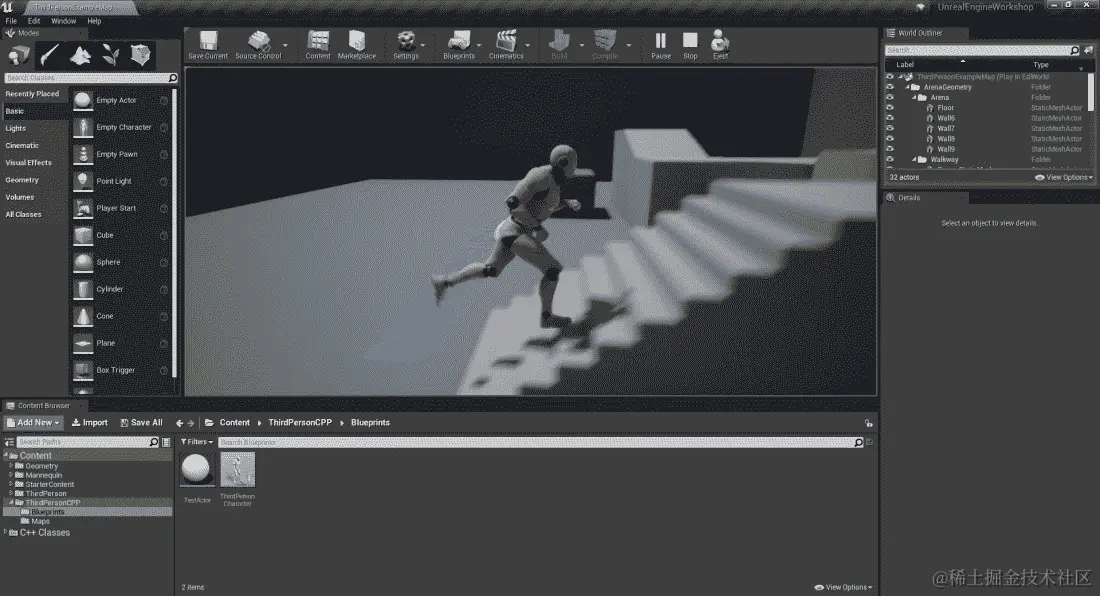The image size is (1100, 596).
Task: Click the Compile toolbar icon
Action: (605, 41)
